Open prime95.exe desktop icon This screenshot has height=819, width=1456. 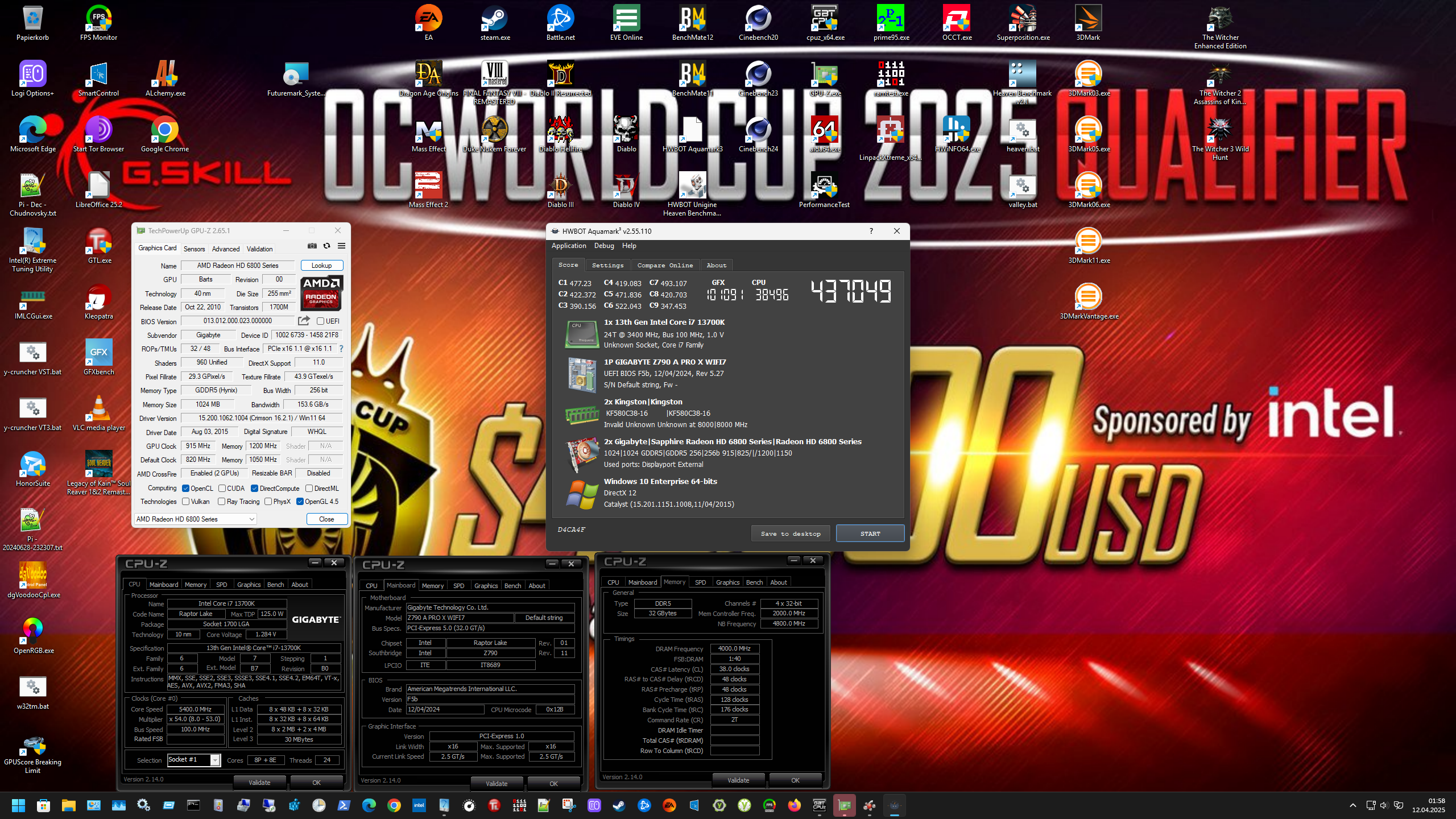891,24
